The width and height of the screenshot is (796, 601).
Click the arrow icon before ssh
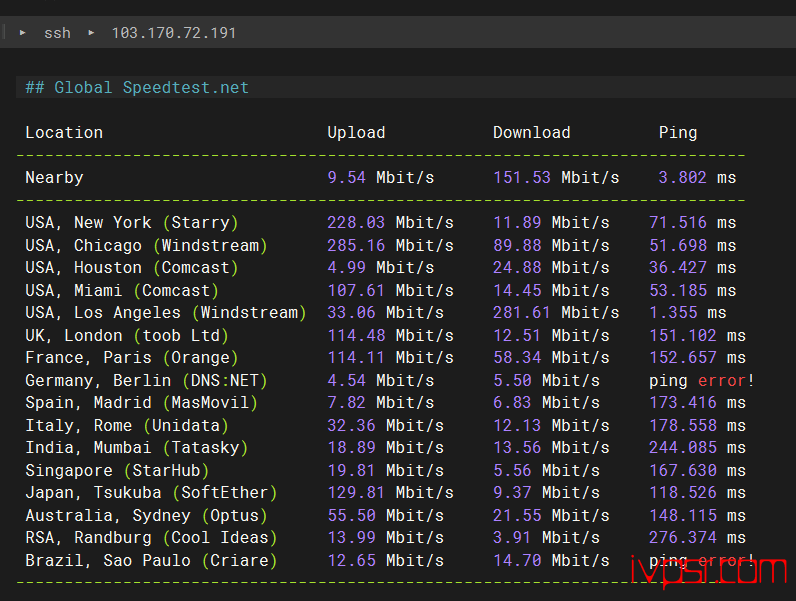pos(22,32)
